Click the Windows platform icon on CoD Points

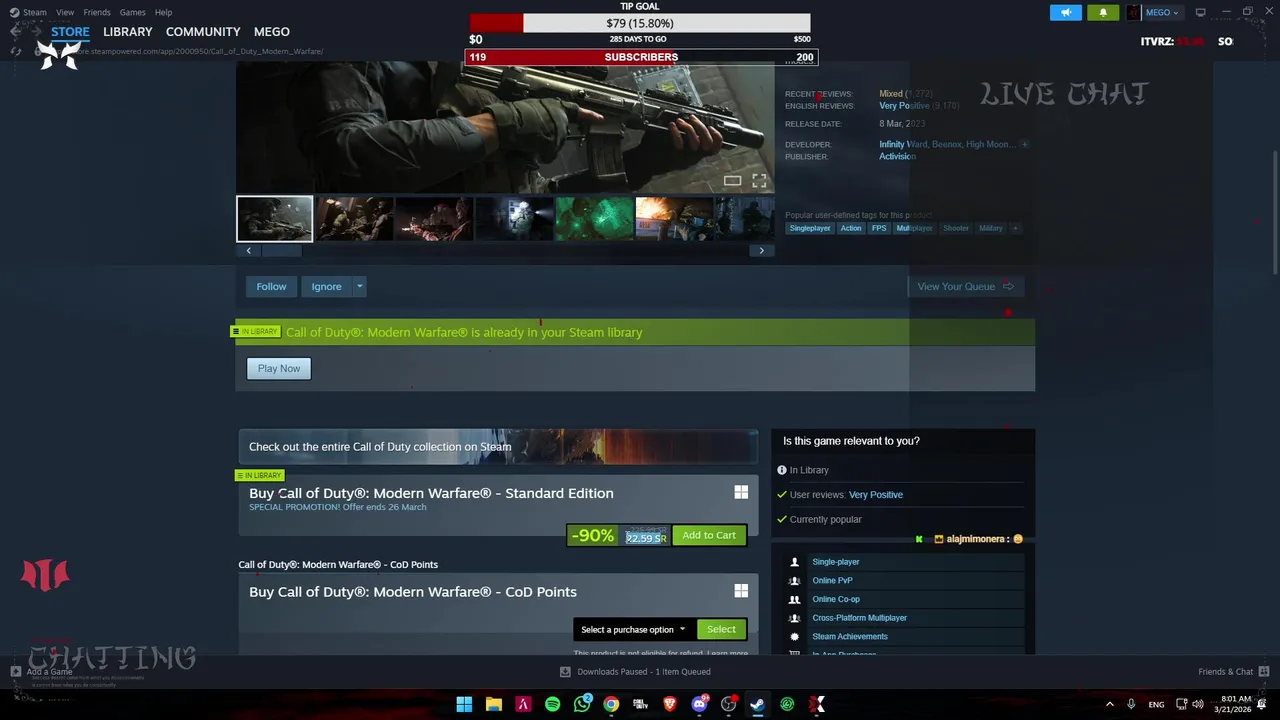[x=741, y=591]
